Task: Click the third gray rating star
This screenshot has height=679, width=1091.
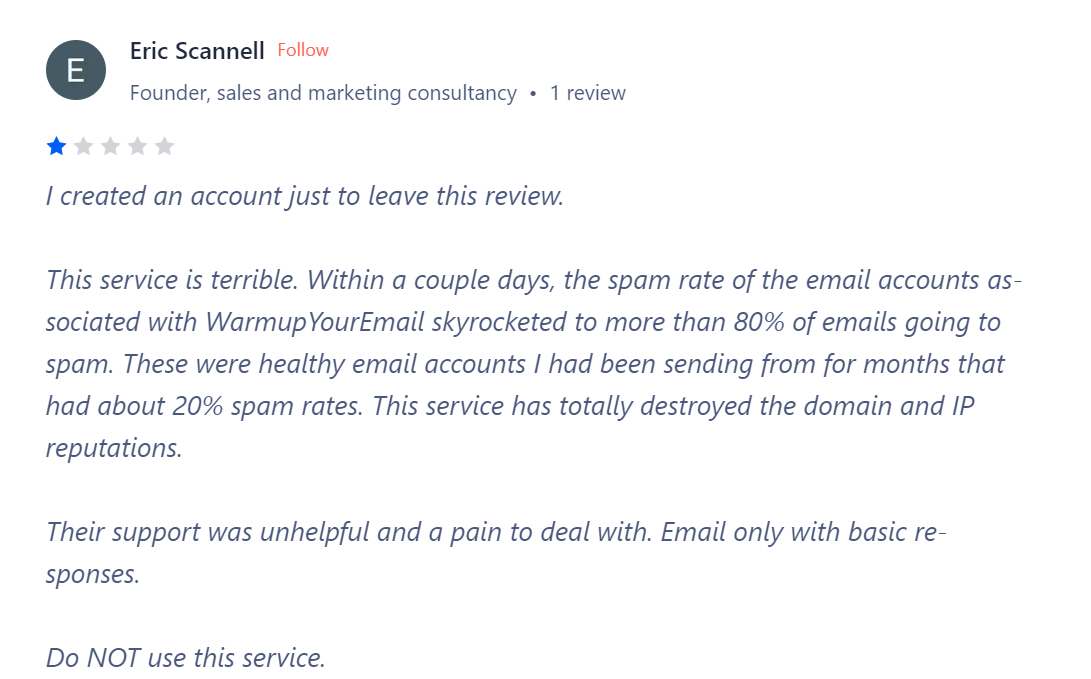Action: pos(111,147)
